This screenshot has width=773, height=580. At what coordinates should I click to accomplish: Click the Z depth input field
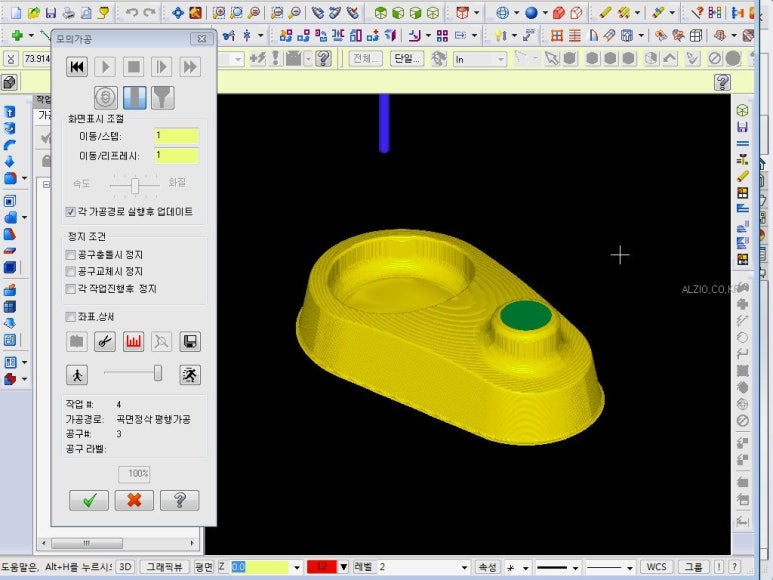click(x=260, y=567)
